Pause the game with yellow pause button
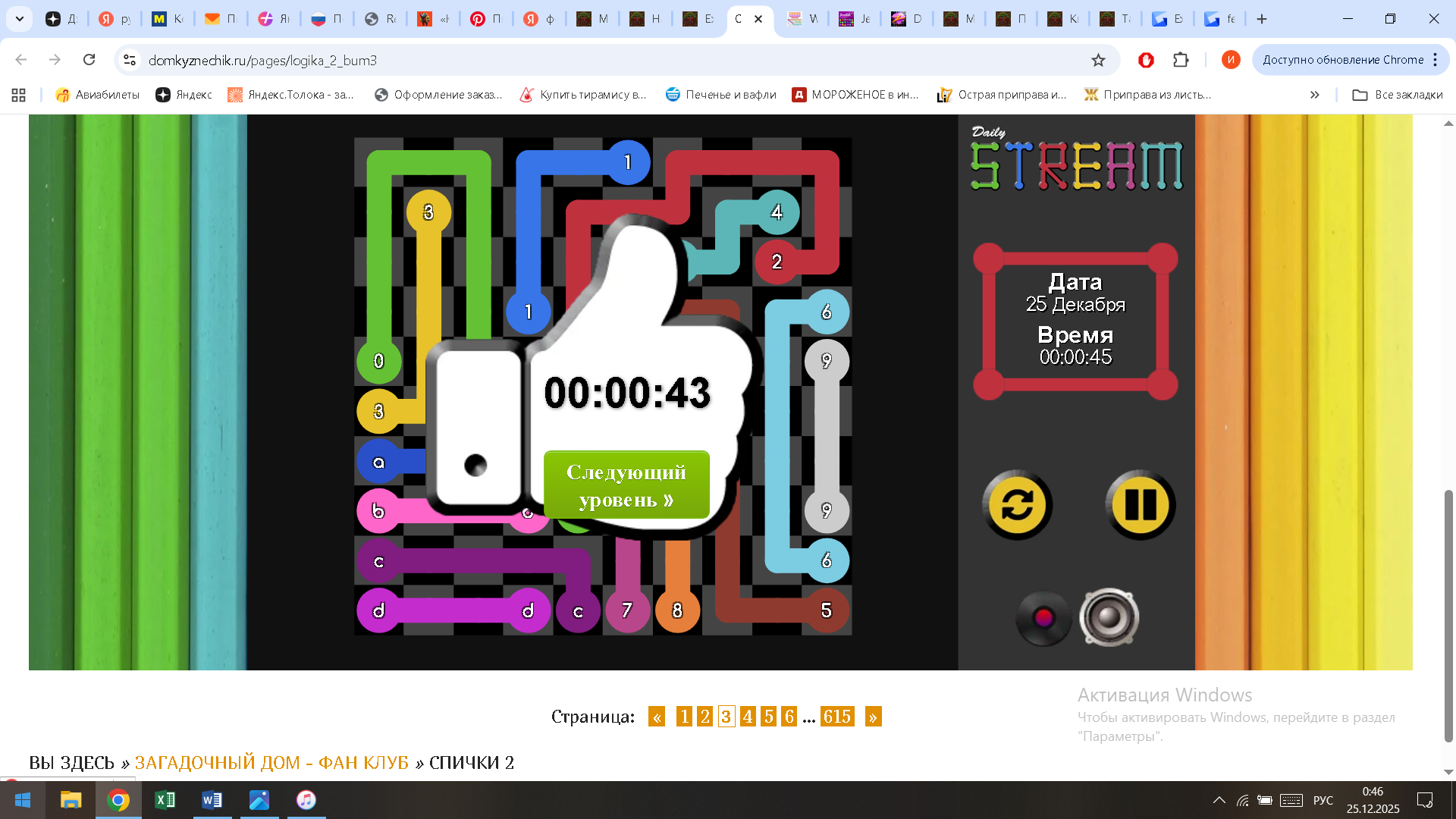Image resolution: width=1456 pixels, height=819 pixels. coord(1140,505)
